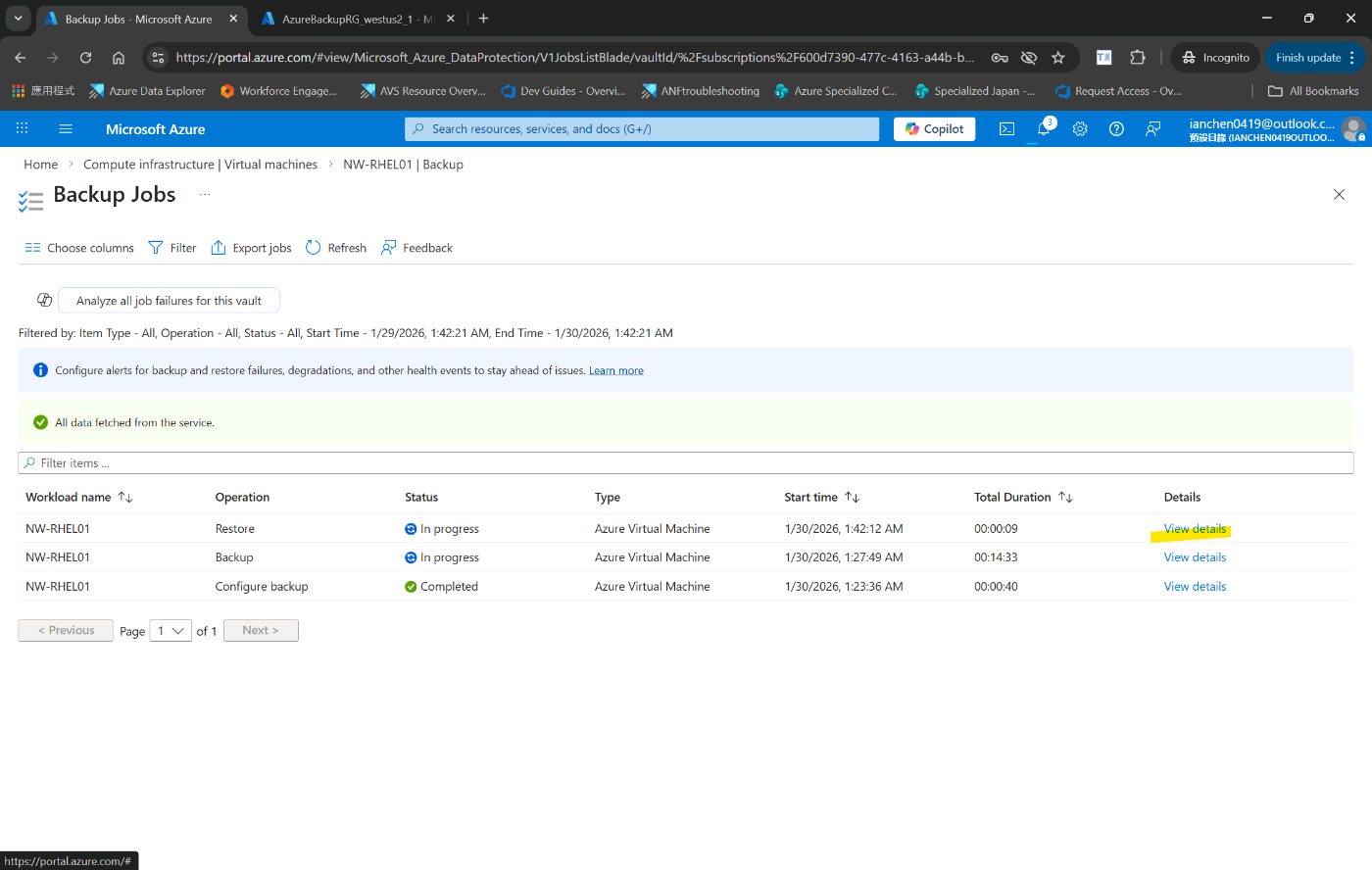The height and width of the screenshot is (870, 1372).
Task: Open the tab search dropdown arrow
Action: tap(18, 19)
